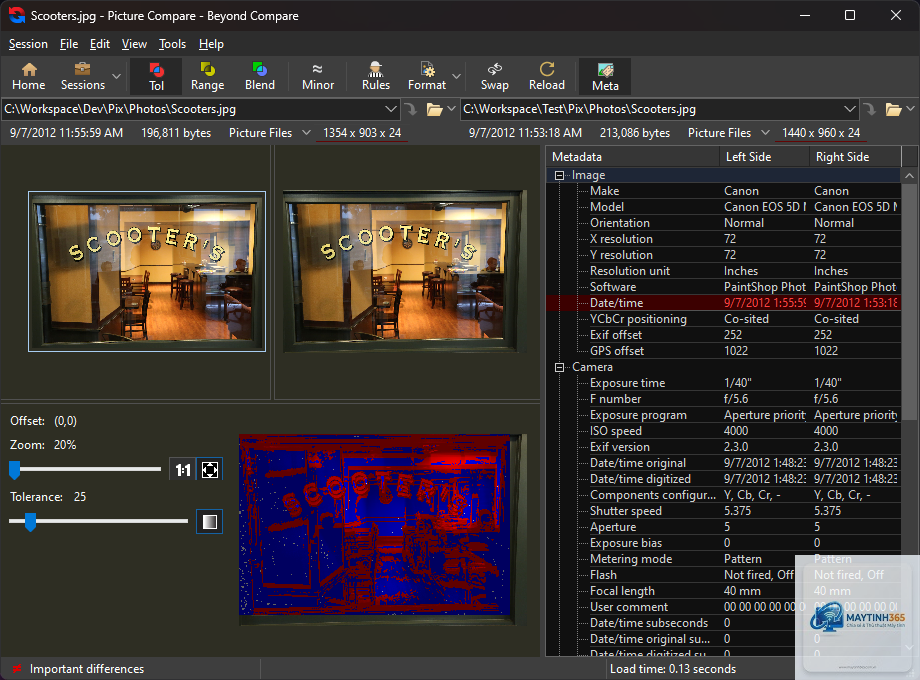Select the Range comparison mode
920x680 pixels.
(x=207, y=76)
